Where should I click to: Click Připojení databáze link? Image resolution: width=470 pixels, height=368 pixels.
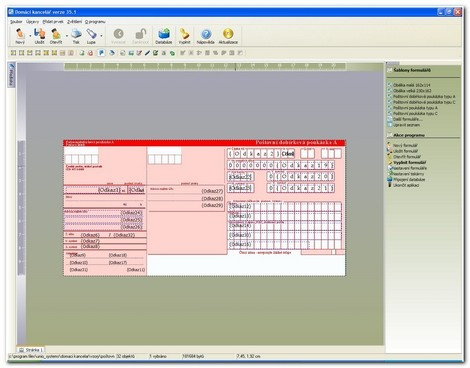[x=409, y=179]
